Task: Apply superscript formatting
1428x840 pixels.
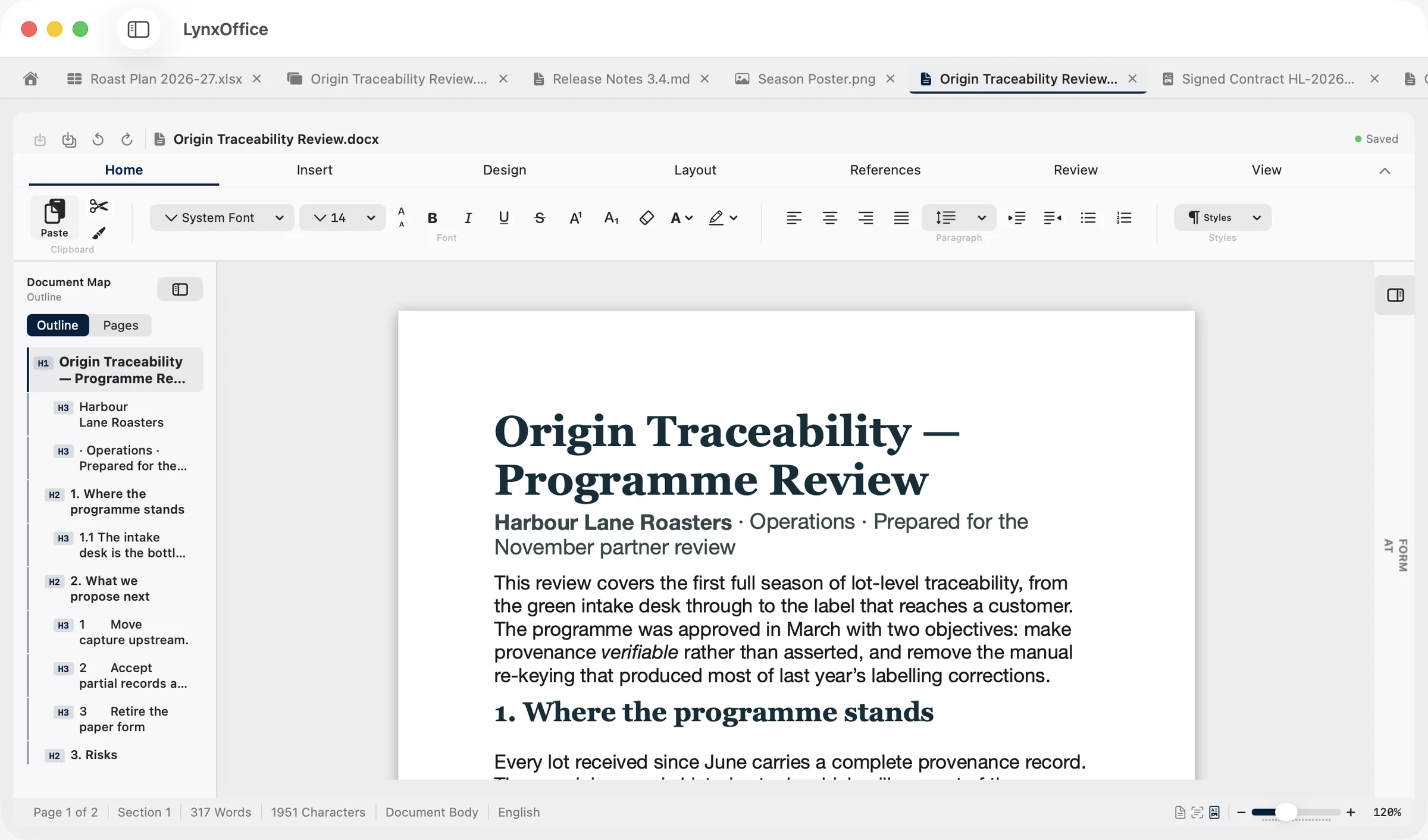Action: 575,218
